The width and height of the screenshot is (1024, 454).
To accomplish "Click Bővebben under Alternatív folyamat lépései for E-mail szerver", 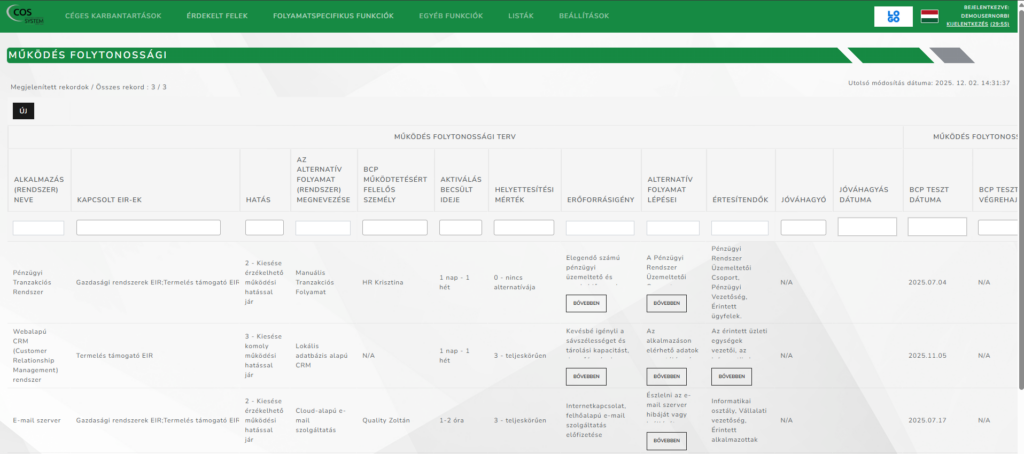I will tap(666, 441).
